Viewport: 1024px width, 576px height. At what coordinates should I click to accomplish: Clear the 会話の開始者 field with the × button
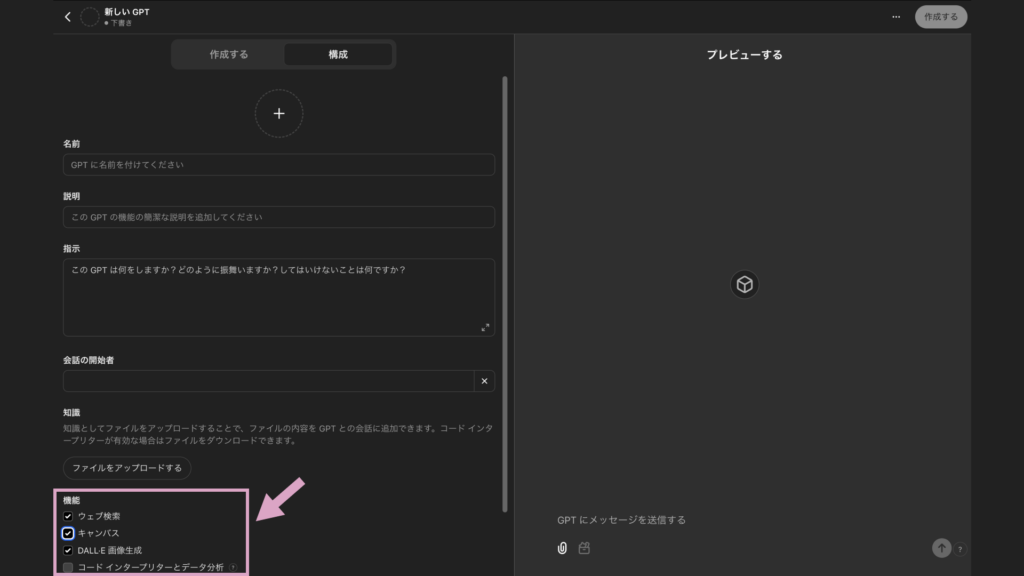485,381
